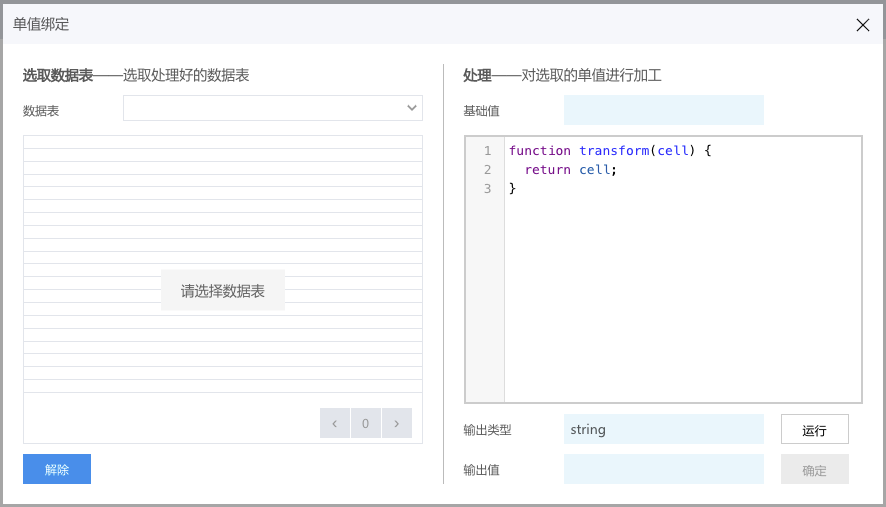Open the 数据表 dropdown
This screenshot has width=886, height=507.
click(x=273, y=108)
